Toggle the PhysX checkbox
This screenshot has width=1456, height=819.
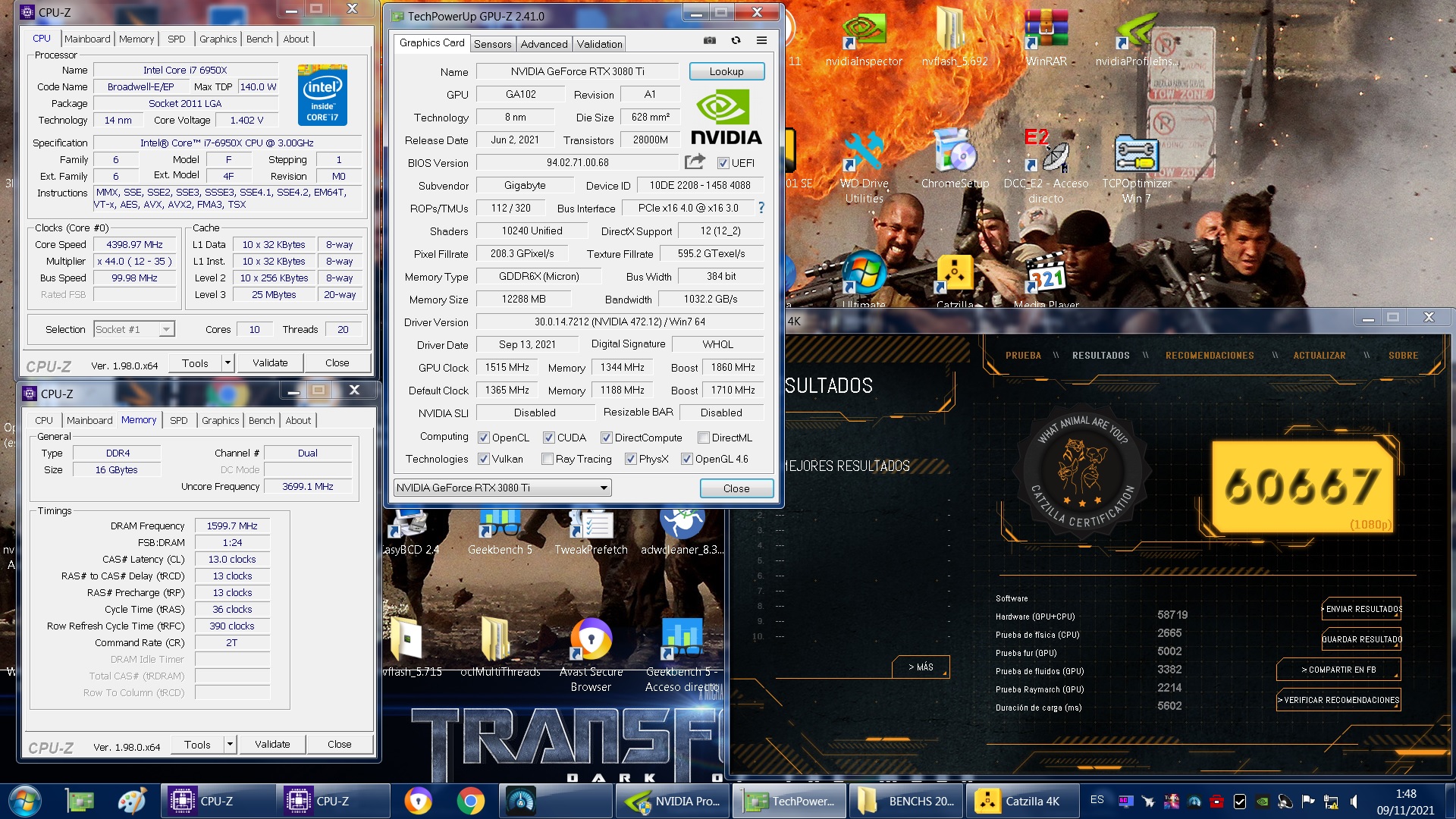coord(630,459)
